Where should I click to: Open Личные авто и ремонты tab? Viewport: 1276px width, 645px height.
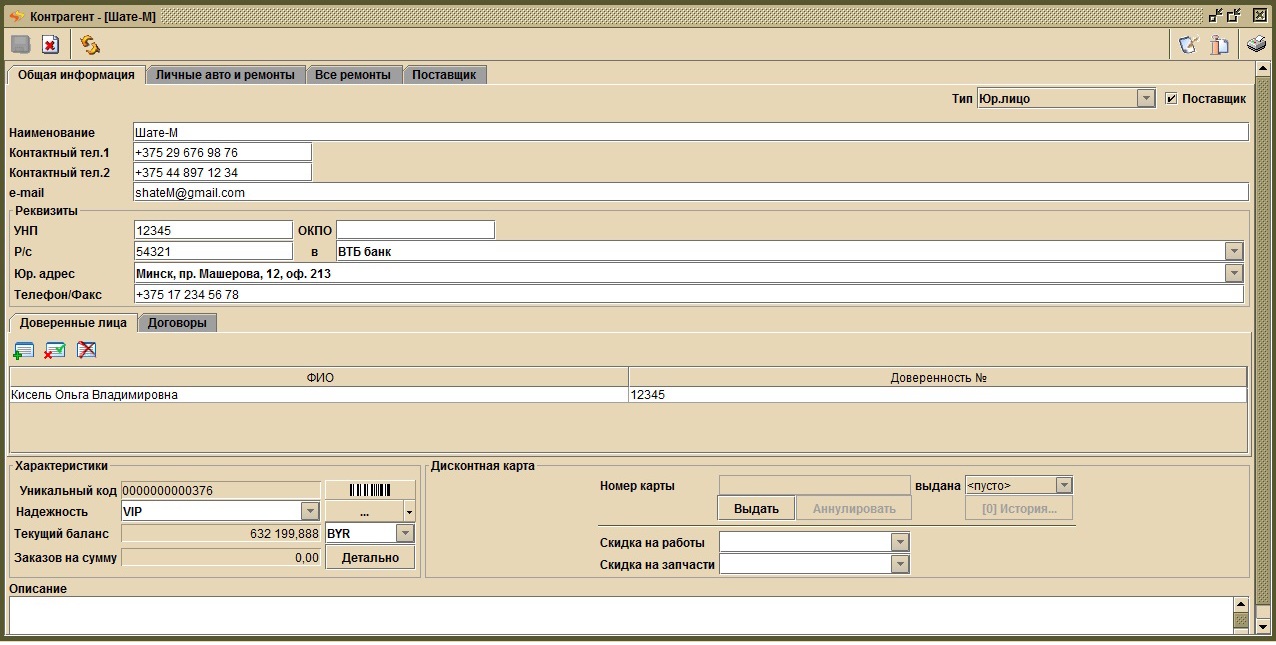pos(225,75)
